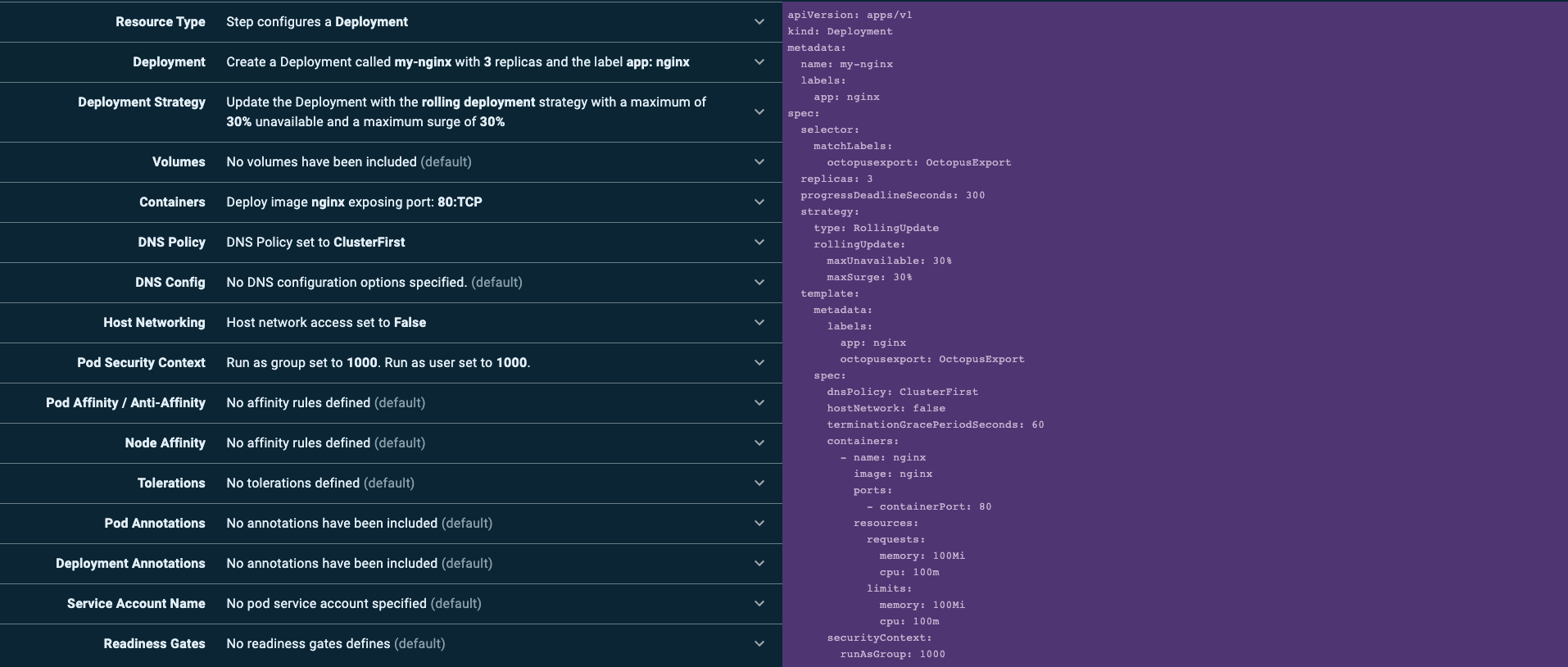Click 'image: nginx' YAML line

tap(893, 474)
